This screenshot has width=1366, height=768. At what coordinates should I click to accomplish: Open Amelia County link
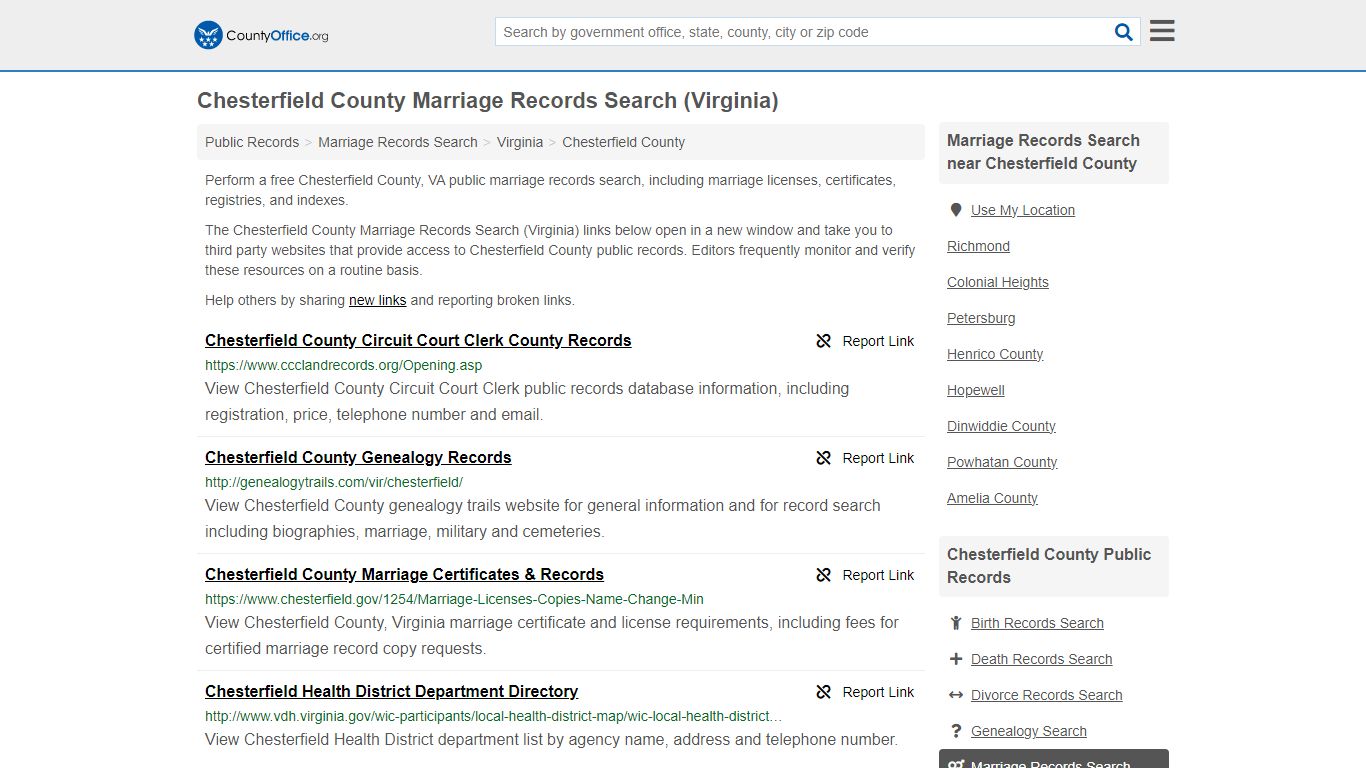pos(992,498)
